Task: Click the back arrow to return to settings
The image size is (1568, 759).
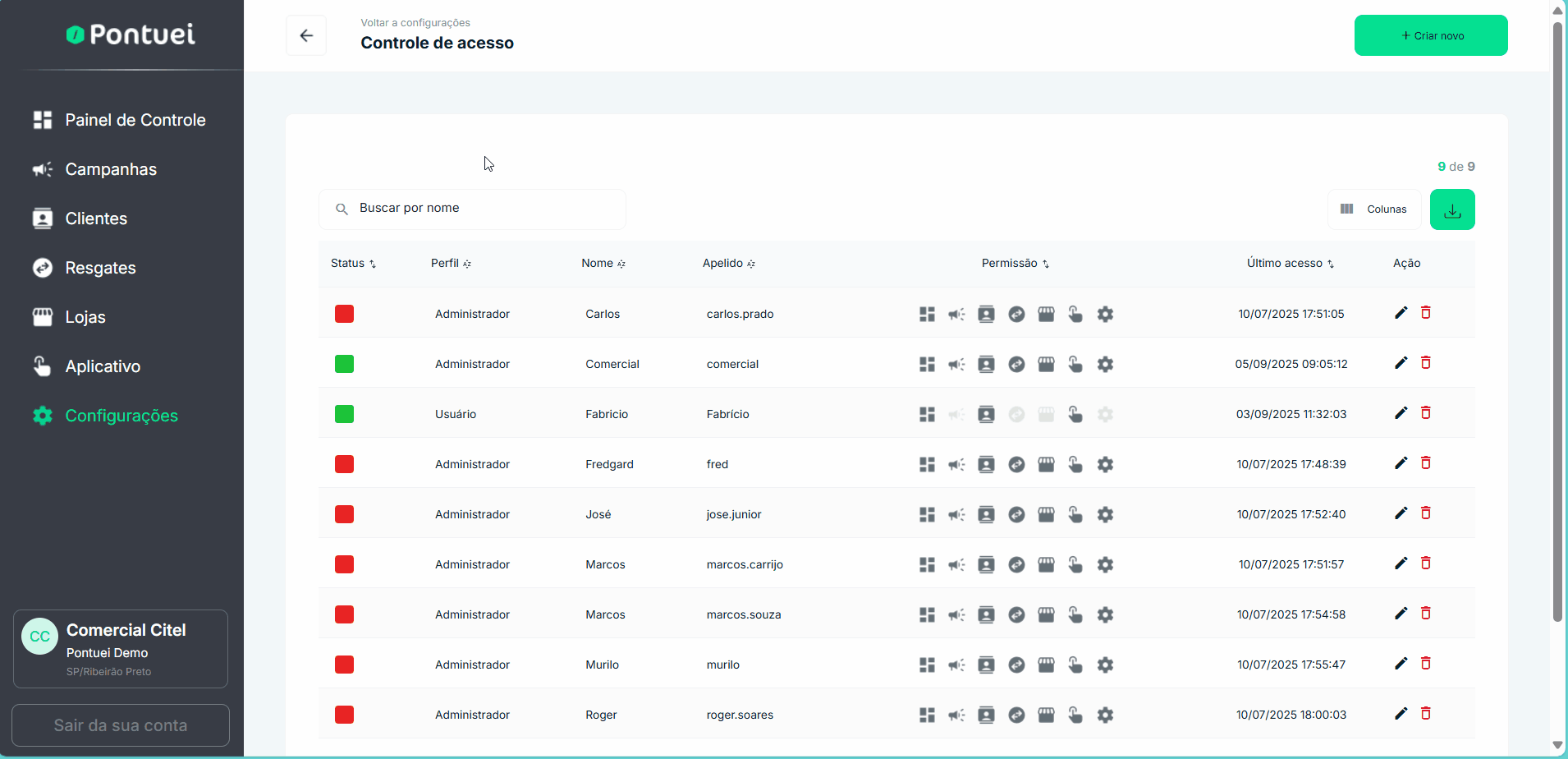Action: point(306,35)
